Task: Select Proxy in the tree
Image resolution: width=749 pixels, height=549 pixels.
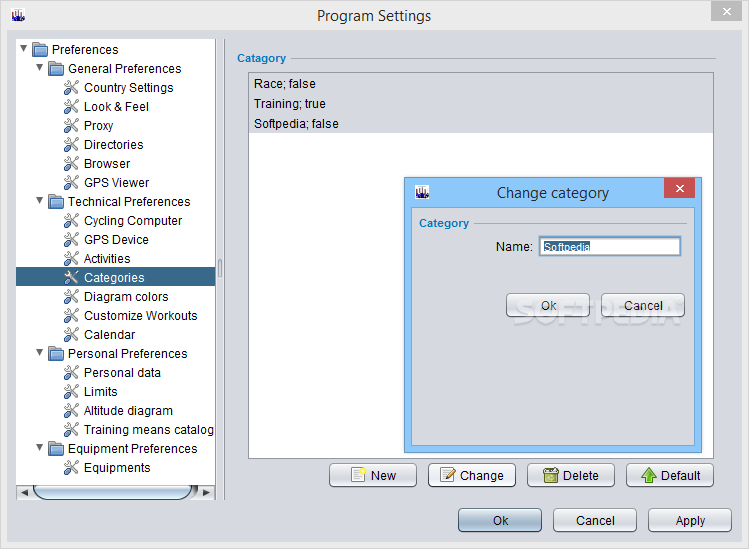Action: pos(98,126)
